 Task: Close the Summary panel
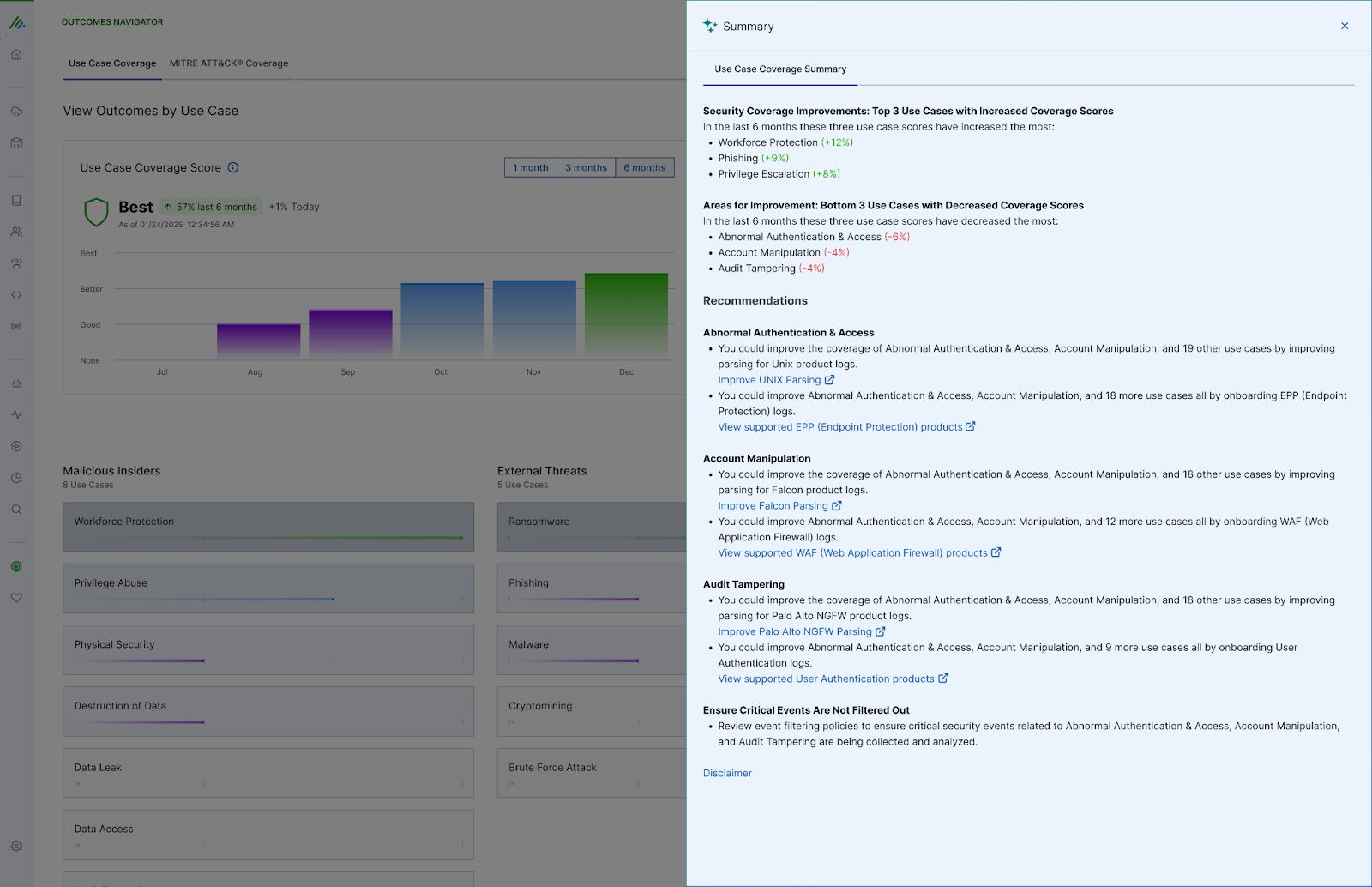coord(1344,26)
